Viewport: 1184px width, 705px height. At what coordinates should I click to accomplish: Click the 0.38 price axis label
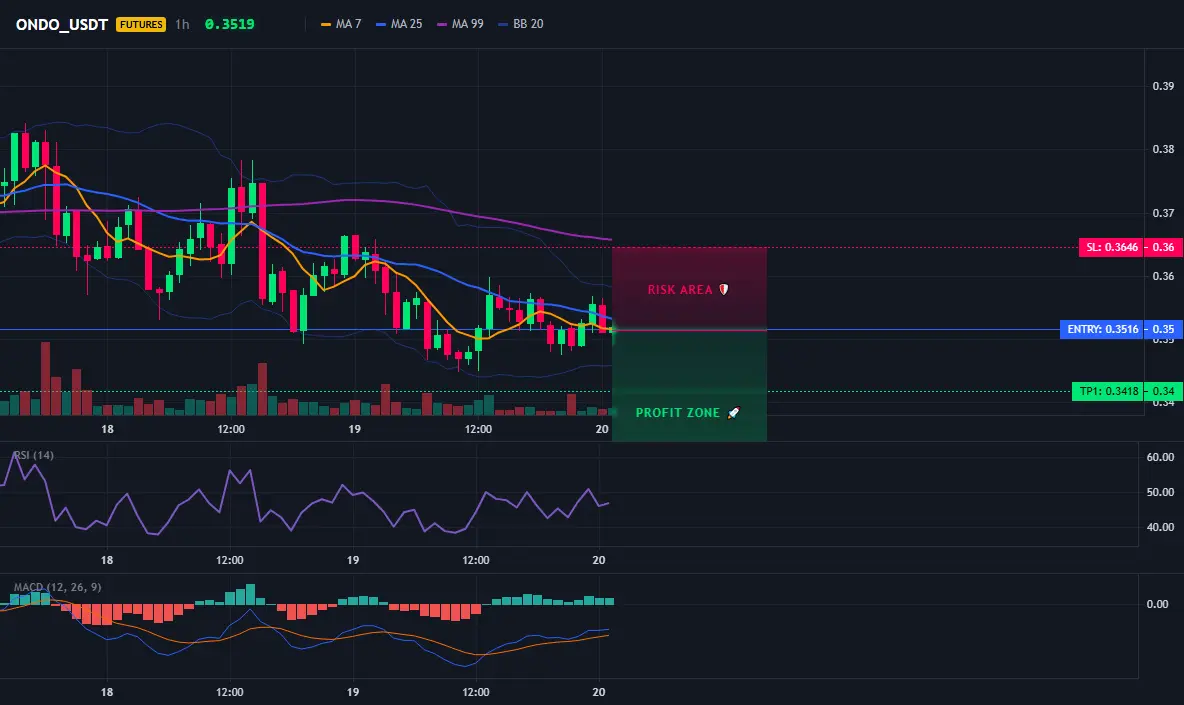pyautogui.click(x=1163, y=149)
